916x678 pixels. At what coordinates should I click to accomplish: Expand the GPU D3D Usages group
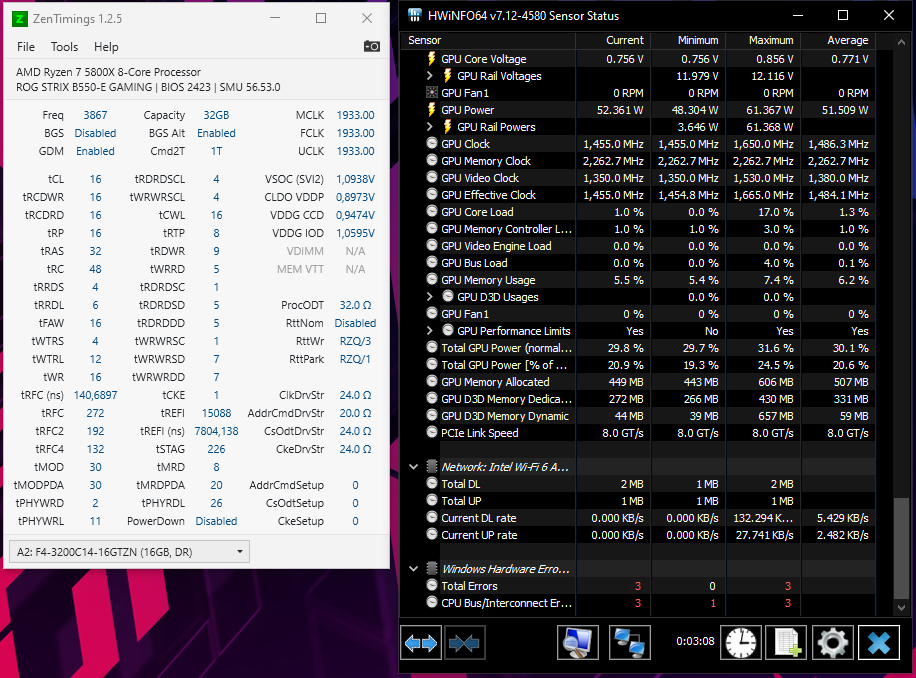[x=430, y=297]
